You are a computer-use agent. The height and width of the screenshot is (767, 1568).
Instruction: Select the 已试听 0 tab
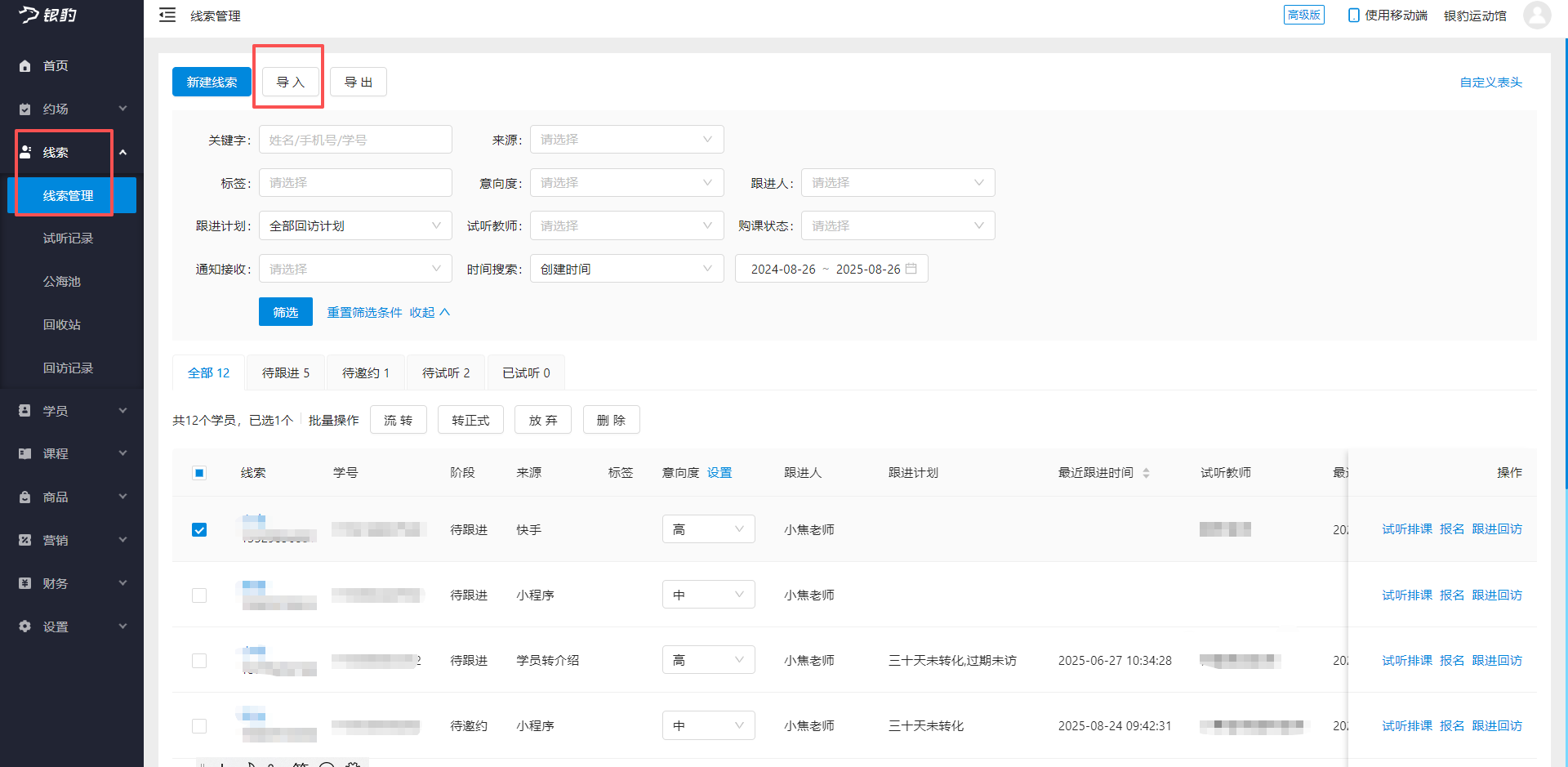point(525,372)
